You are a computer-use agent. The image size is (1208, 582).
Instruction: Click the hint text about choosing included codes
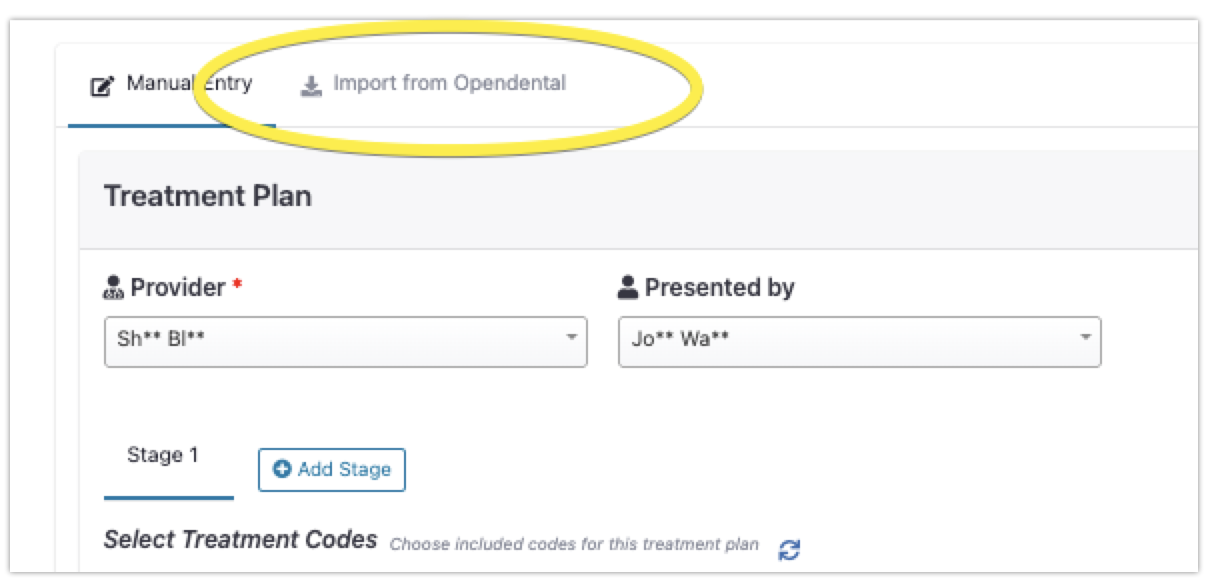(x=574, y=545)
